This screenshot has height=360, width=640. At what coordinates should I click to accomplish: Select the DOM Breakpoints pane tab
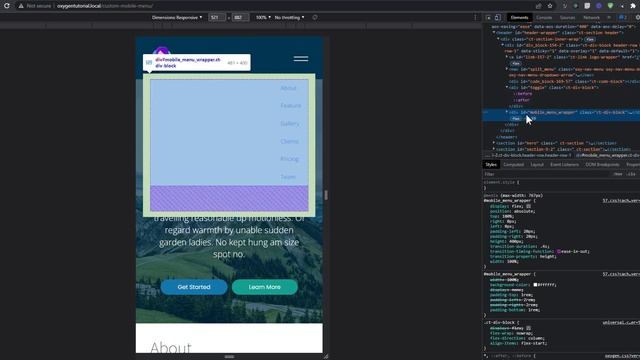coord(602,164)
